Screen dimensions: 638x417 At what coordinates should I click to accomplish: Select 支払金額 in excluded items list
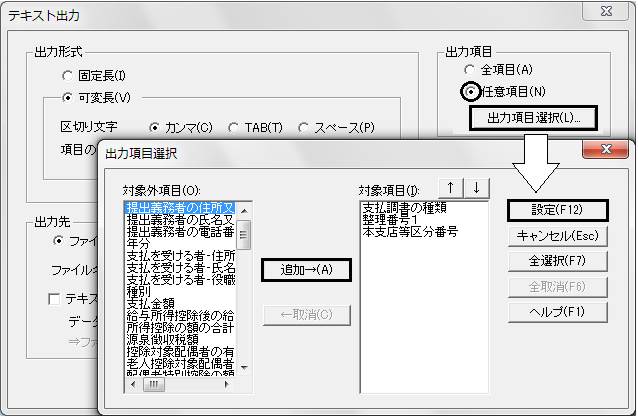click(x=151, y=303)
